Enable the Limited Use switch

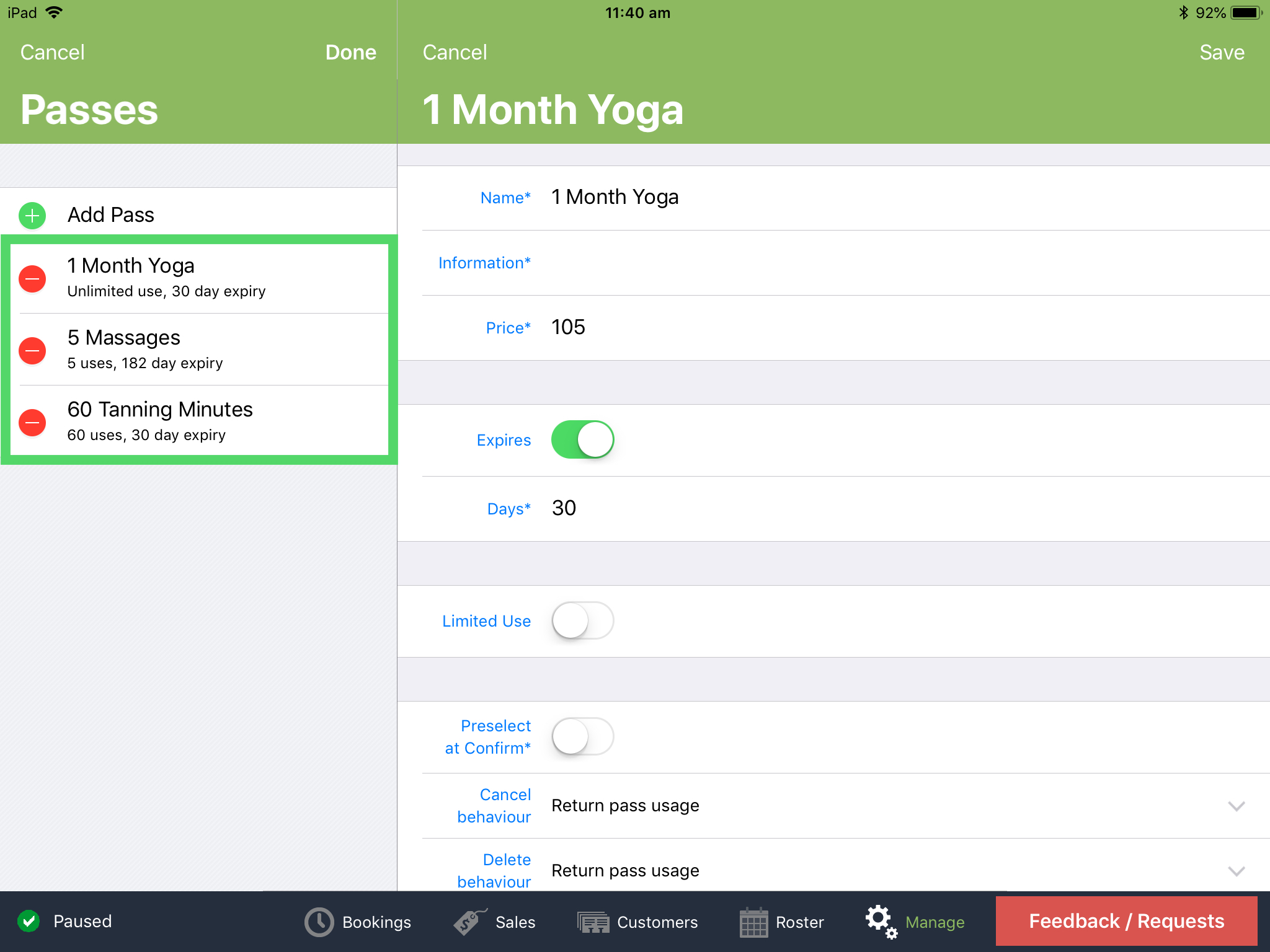pyautogui.click(x=582, y=620)
